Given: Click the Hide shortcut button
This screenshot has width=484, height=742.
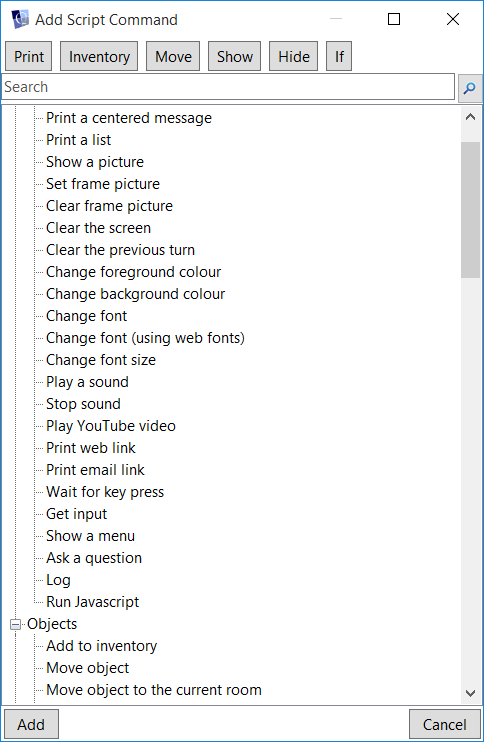Looking at the screenshot, I should click(294, 57).
